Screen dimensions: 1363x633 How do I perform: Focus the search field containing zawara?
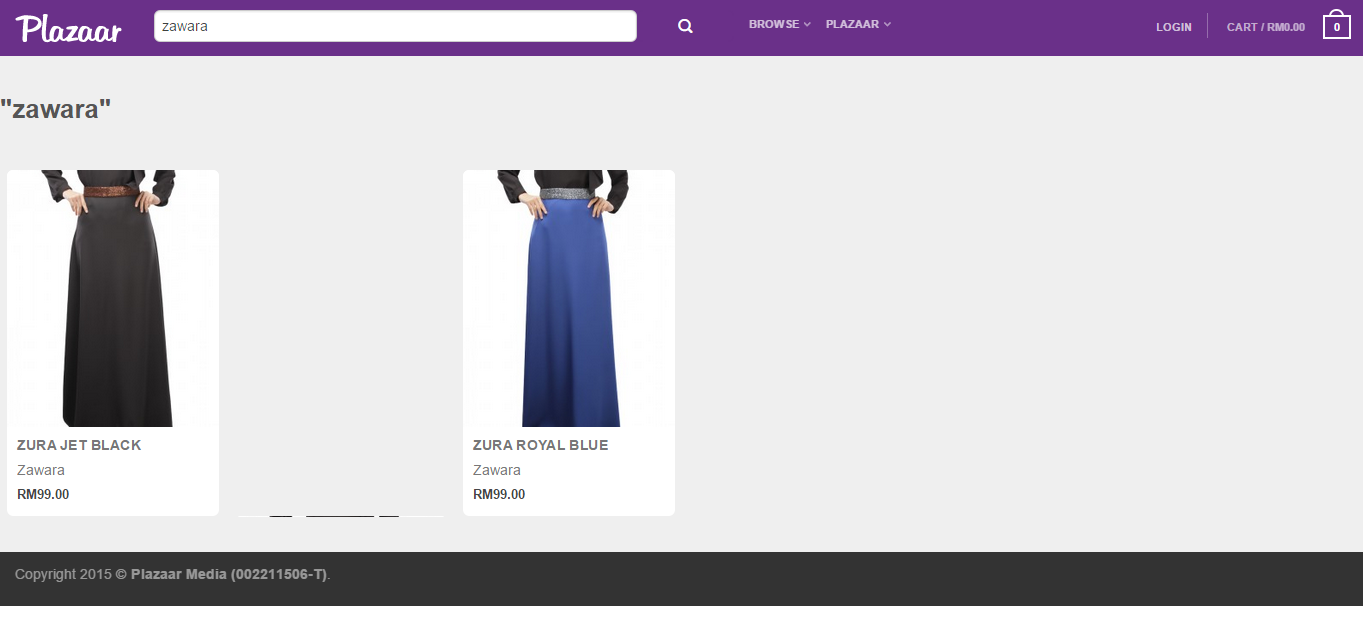(395, 26)
